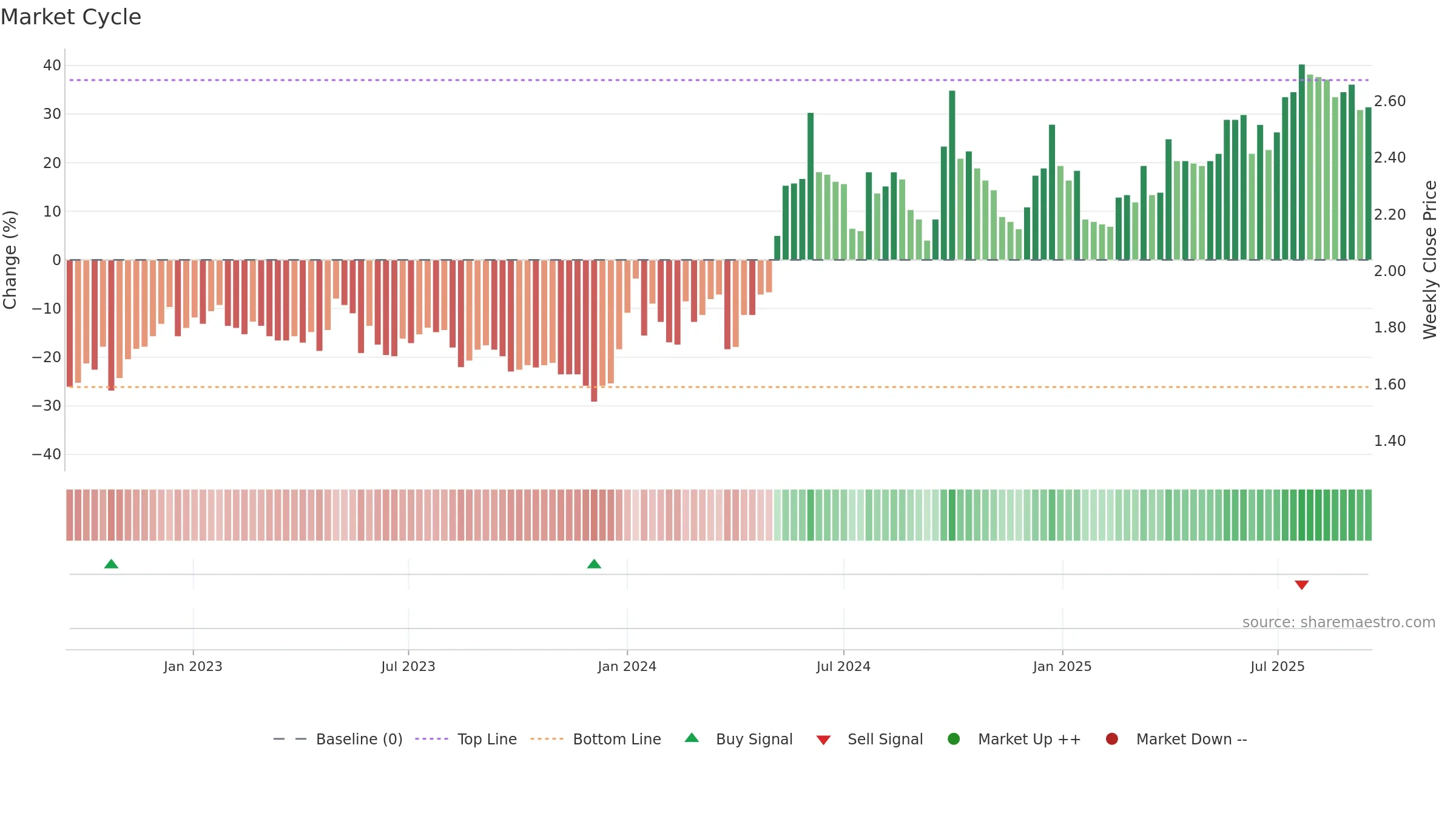
Task: Click the purple dotted top line
Action: [719, 80]
